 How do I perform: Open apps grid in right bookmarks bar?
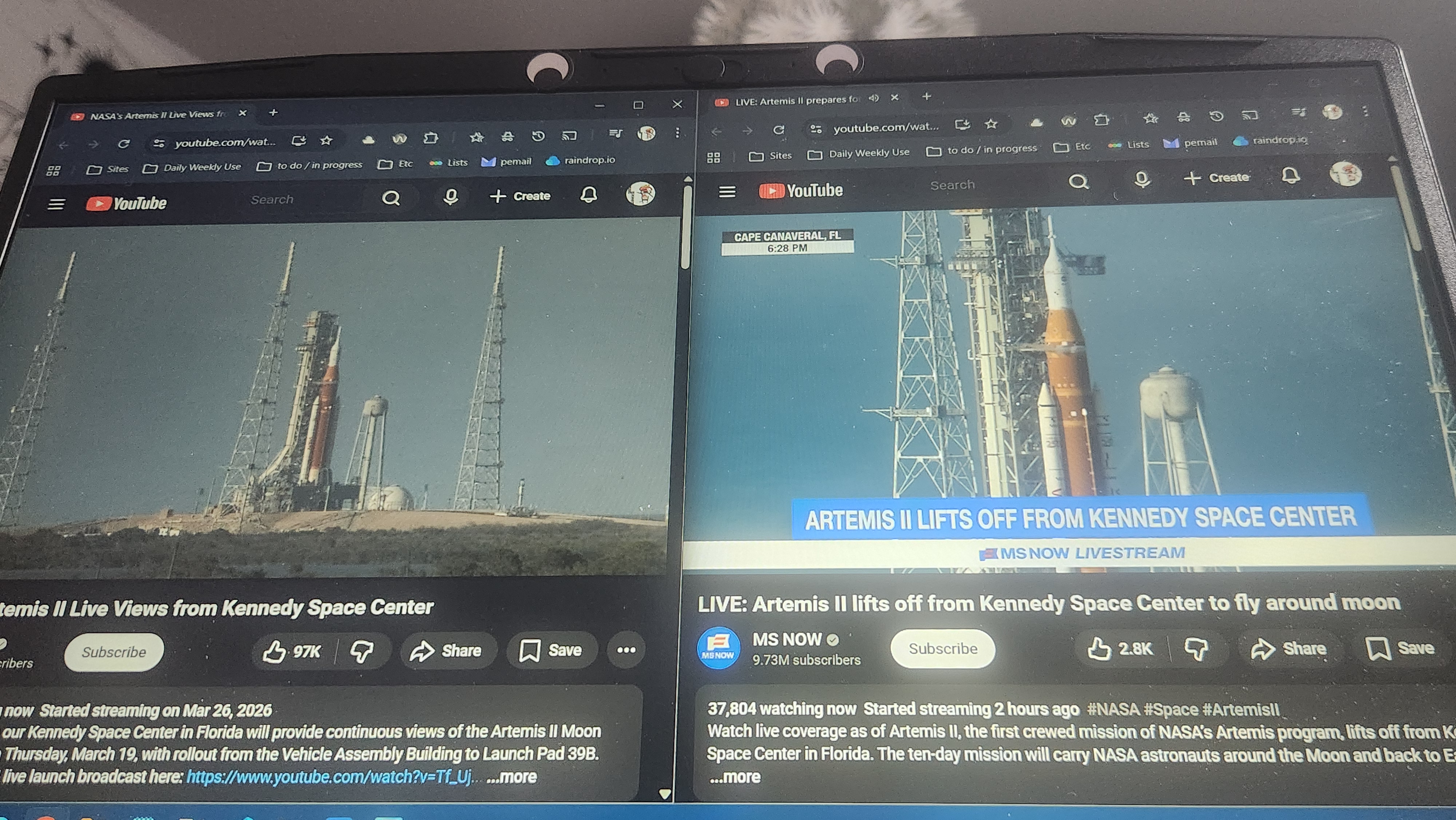(x=713, y=158)
